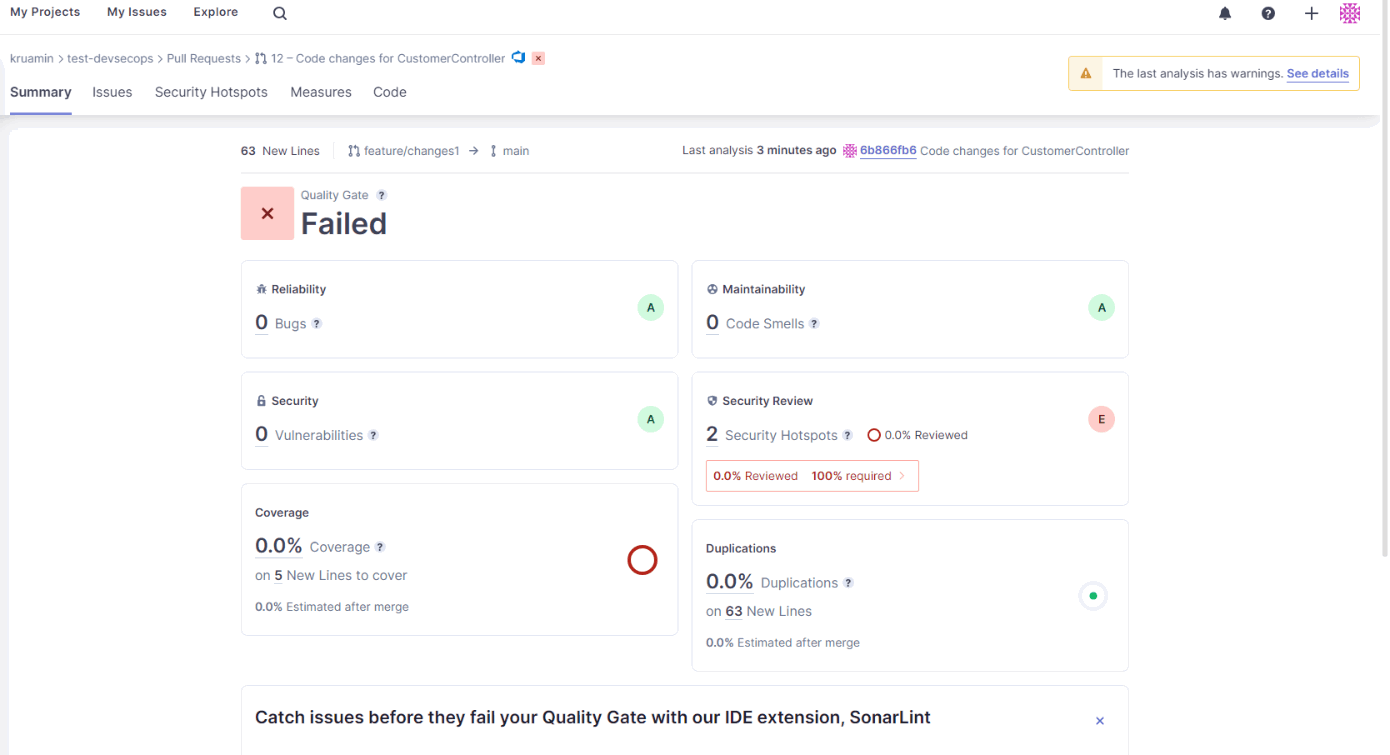
Task: Click help icon beside Code Smells
Action: [x=814, y=324]
